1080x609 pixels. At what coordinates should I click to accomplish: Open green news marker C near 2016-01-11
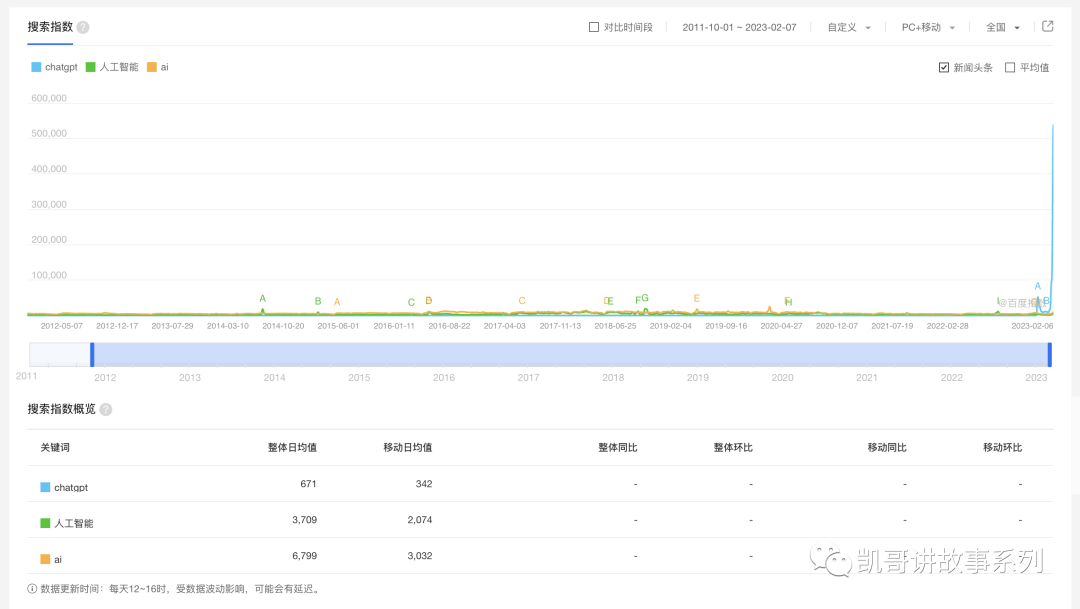411,302
